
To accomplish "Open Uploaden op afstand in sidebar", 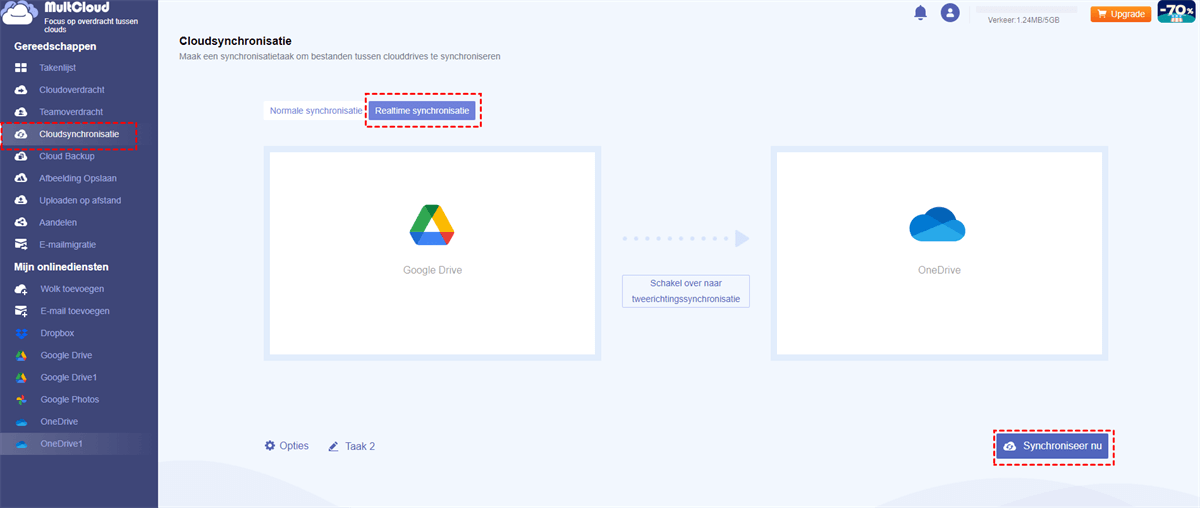I will click(79, 200).
